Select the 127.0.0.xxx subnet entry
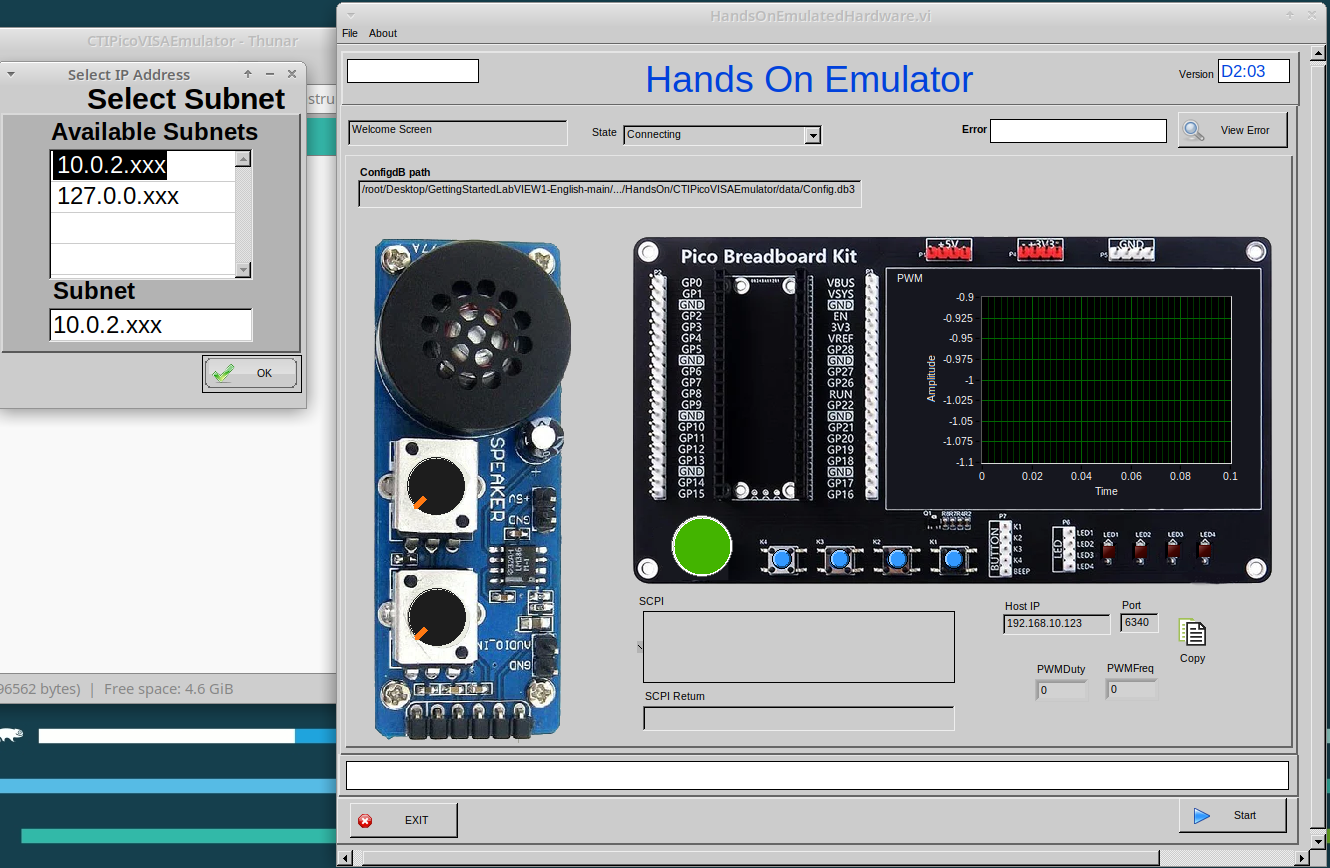The image size is (1330, 868). (x=143, y=196)
